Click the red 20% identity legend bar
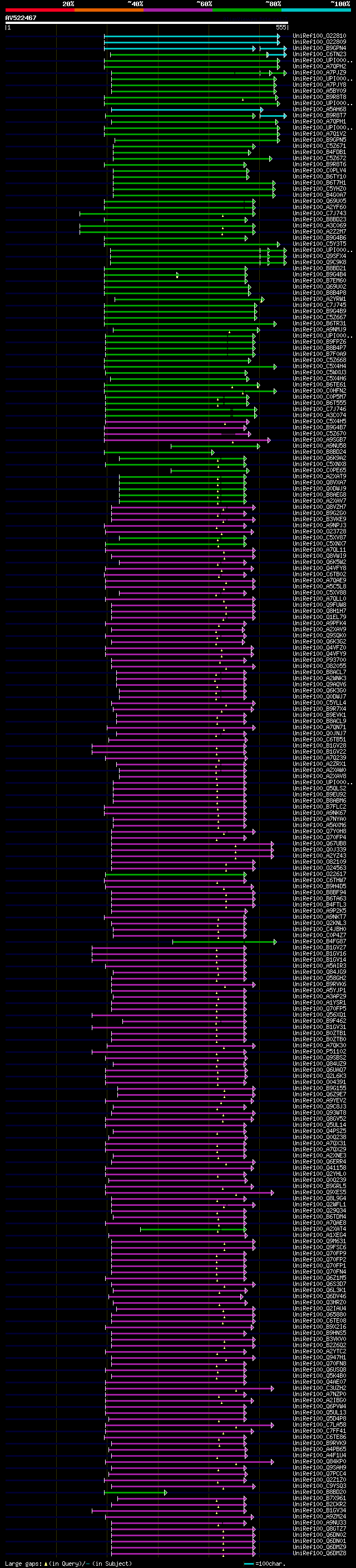 coord(39,11)
